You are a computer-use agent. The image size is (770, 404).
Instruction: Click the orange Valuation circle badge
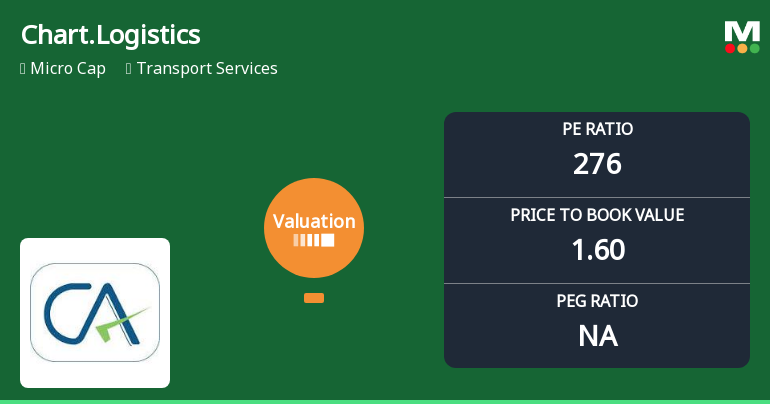tap(314, 228)
